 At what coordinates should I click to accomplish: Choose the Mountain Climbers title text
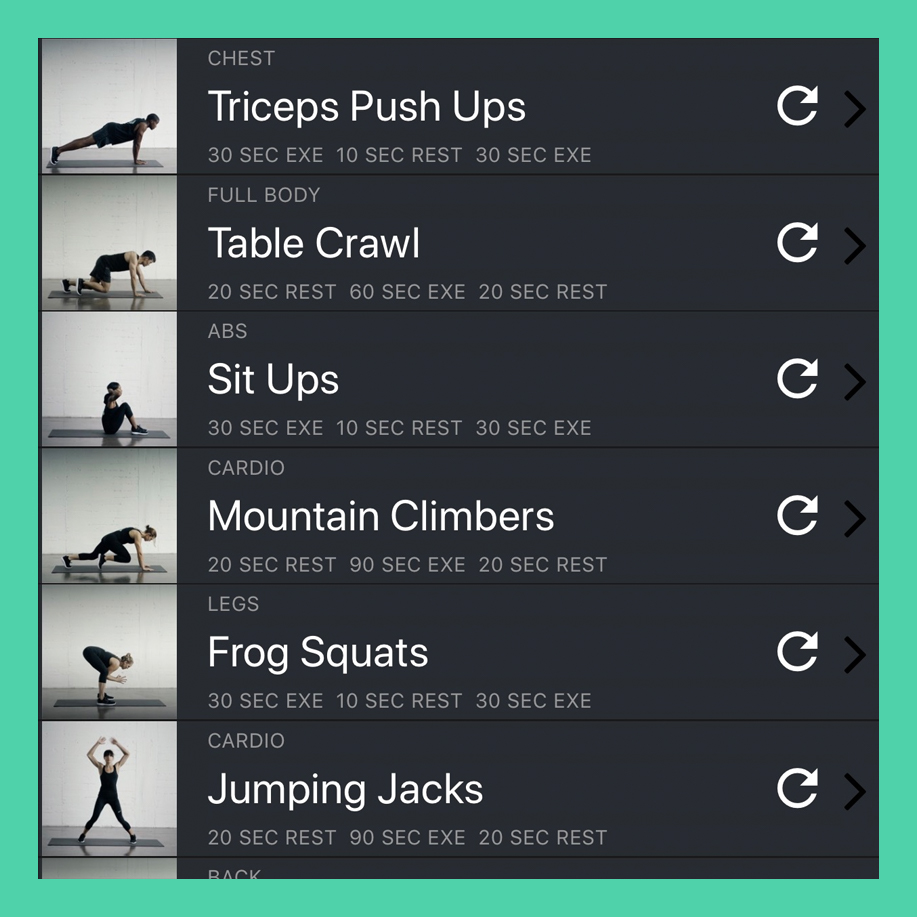coord(381,516)
